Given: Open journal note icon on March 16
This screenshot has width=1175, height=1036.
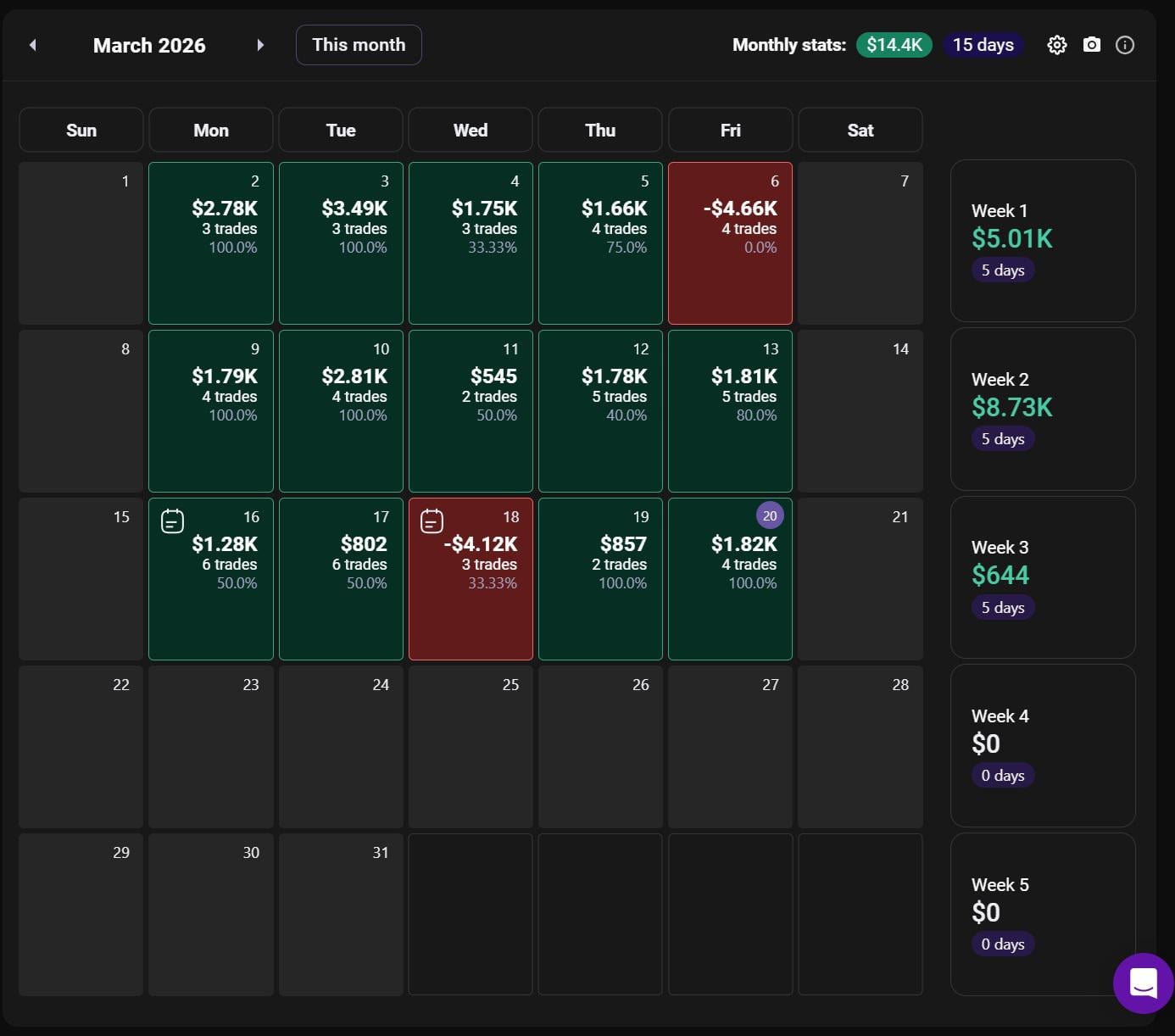Looking at the screenshot, I should coord(173,521).
